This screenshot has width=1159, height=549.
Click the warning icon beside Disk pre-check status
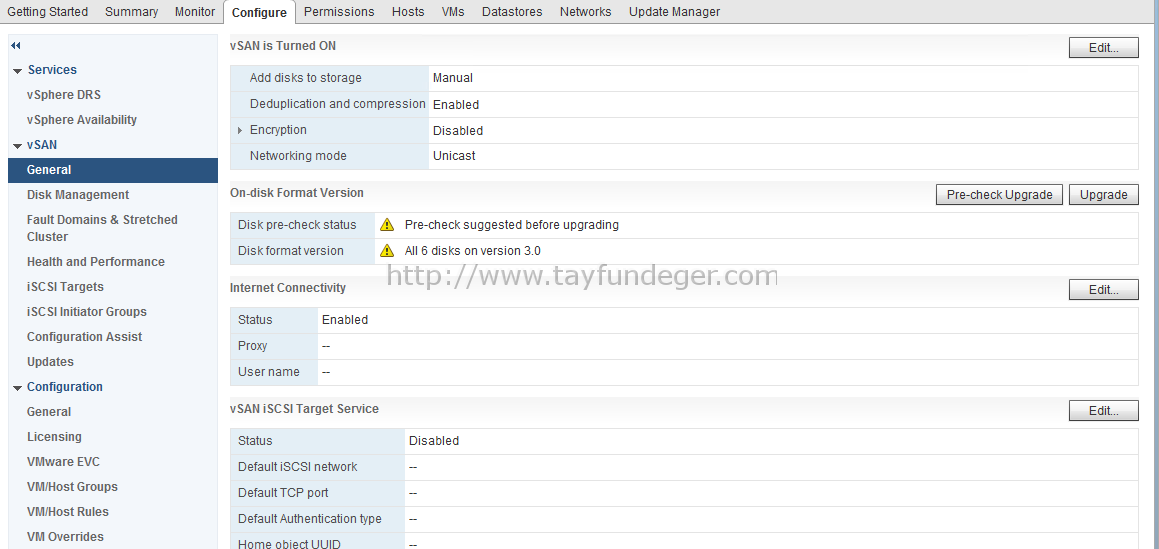[387, 225]
